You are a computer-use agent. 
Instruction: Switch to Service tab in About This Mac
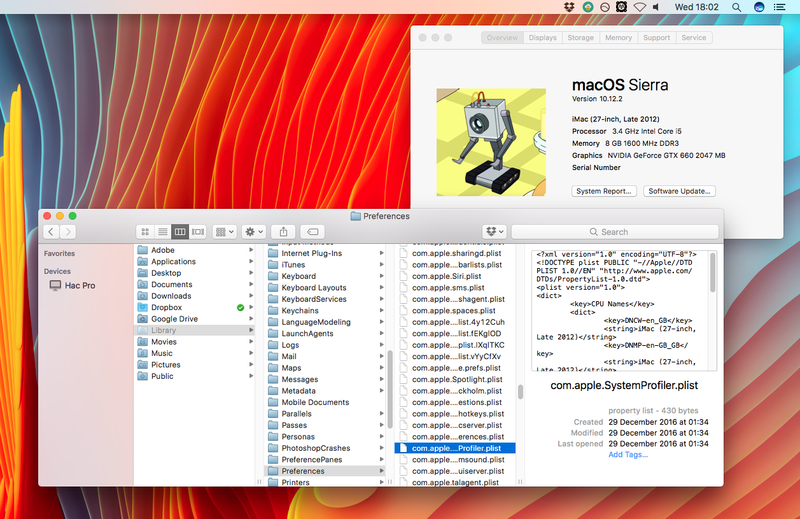pos(694,38)
